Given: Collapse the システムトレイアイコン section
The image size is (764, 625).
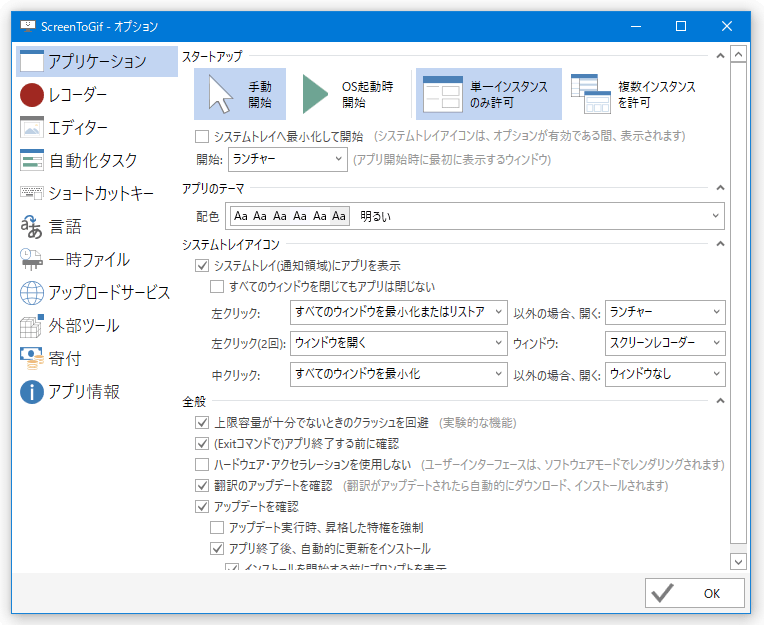Looking at the screenshot, I should [x=720, y=244].
